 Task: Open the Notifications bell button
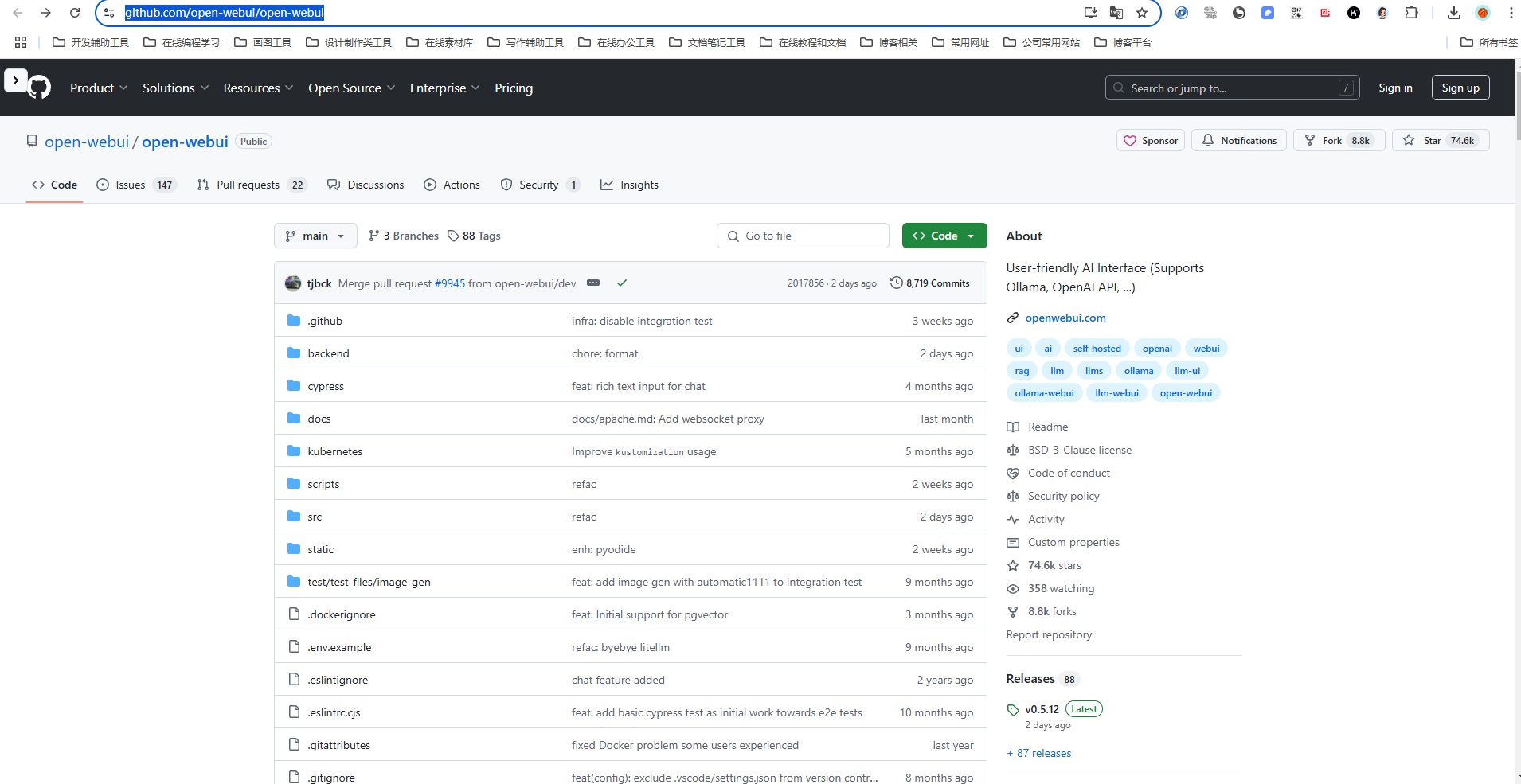coord(1238,141)
